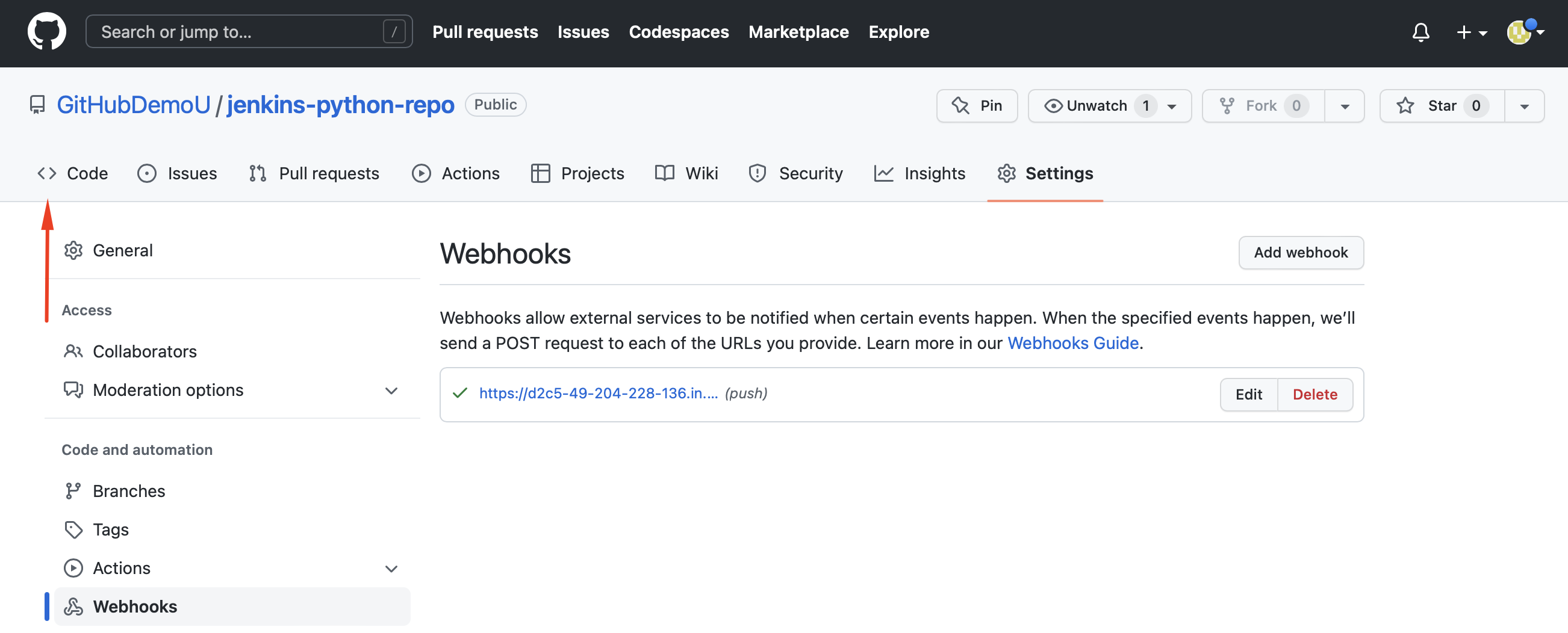
Task: Click the Pull requests branch icon in tab
Action: pyautogui.click(x=258, y=173)
